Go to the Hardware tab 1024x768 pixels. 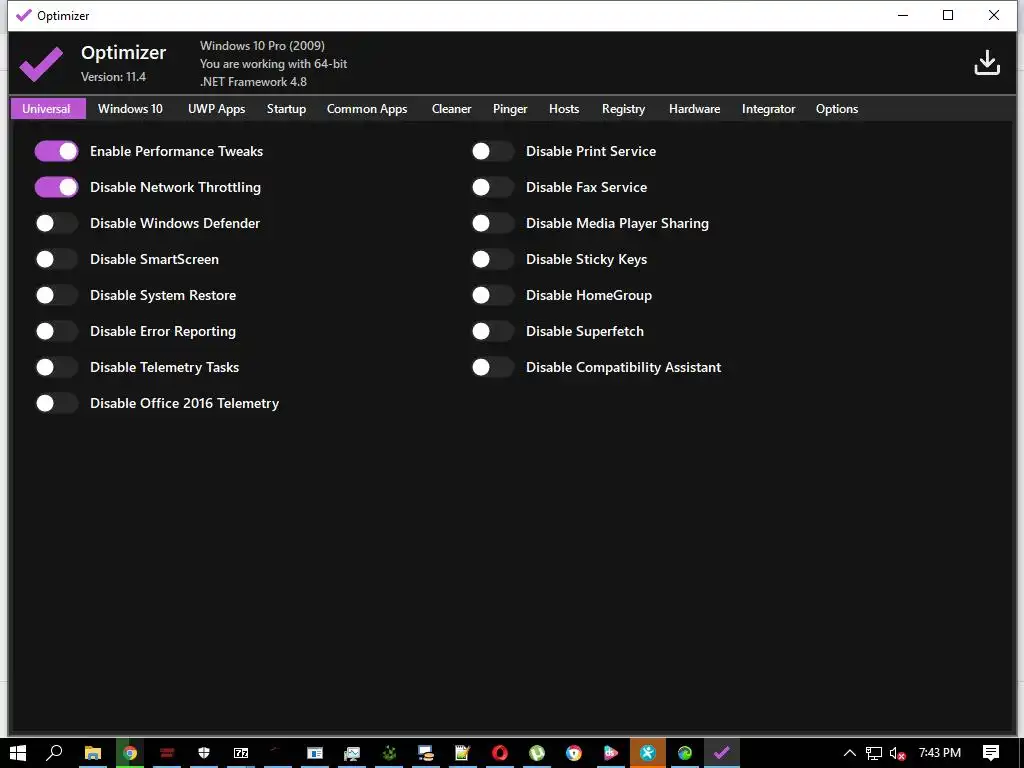coord(694,109)
